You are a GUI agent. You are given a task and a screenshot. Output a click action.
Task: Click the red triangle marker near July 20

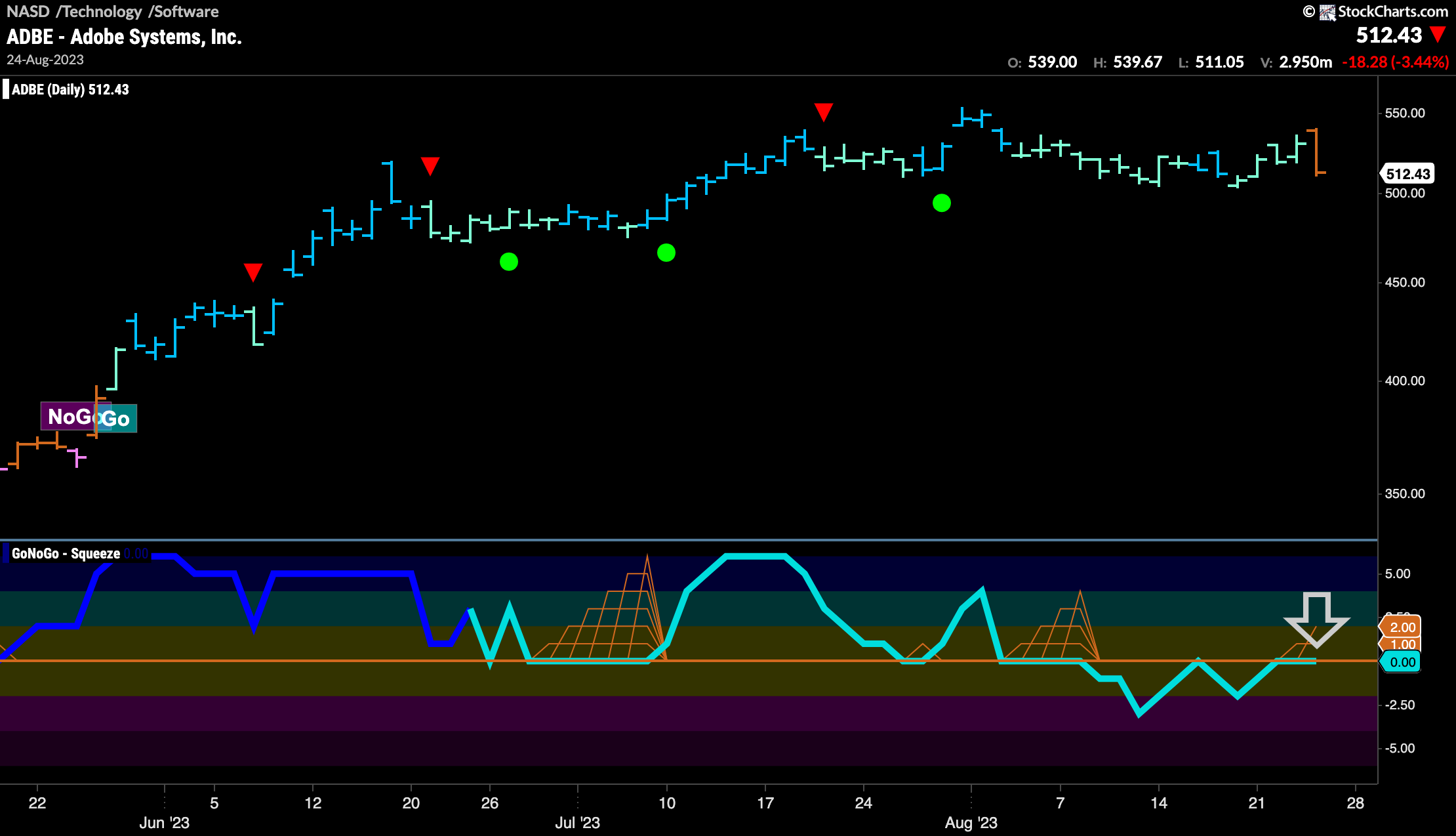[824, 112]
